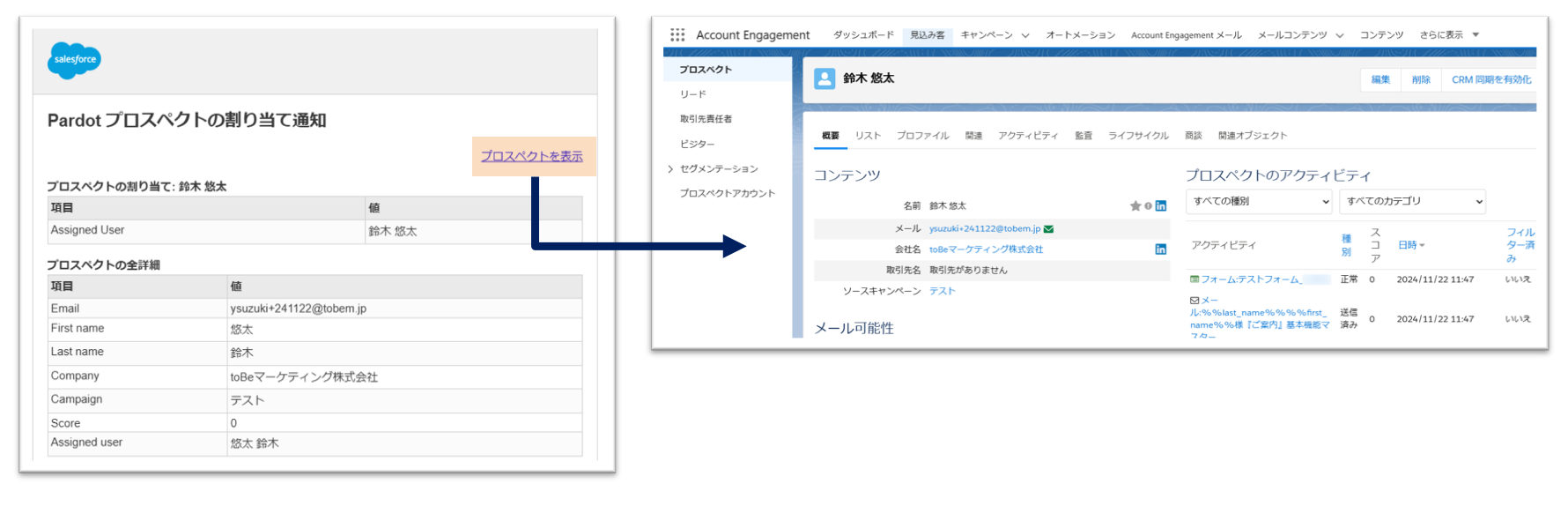Open Account Engagement メール nav tab

point(1186,35)
